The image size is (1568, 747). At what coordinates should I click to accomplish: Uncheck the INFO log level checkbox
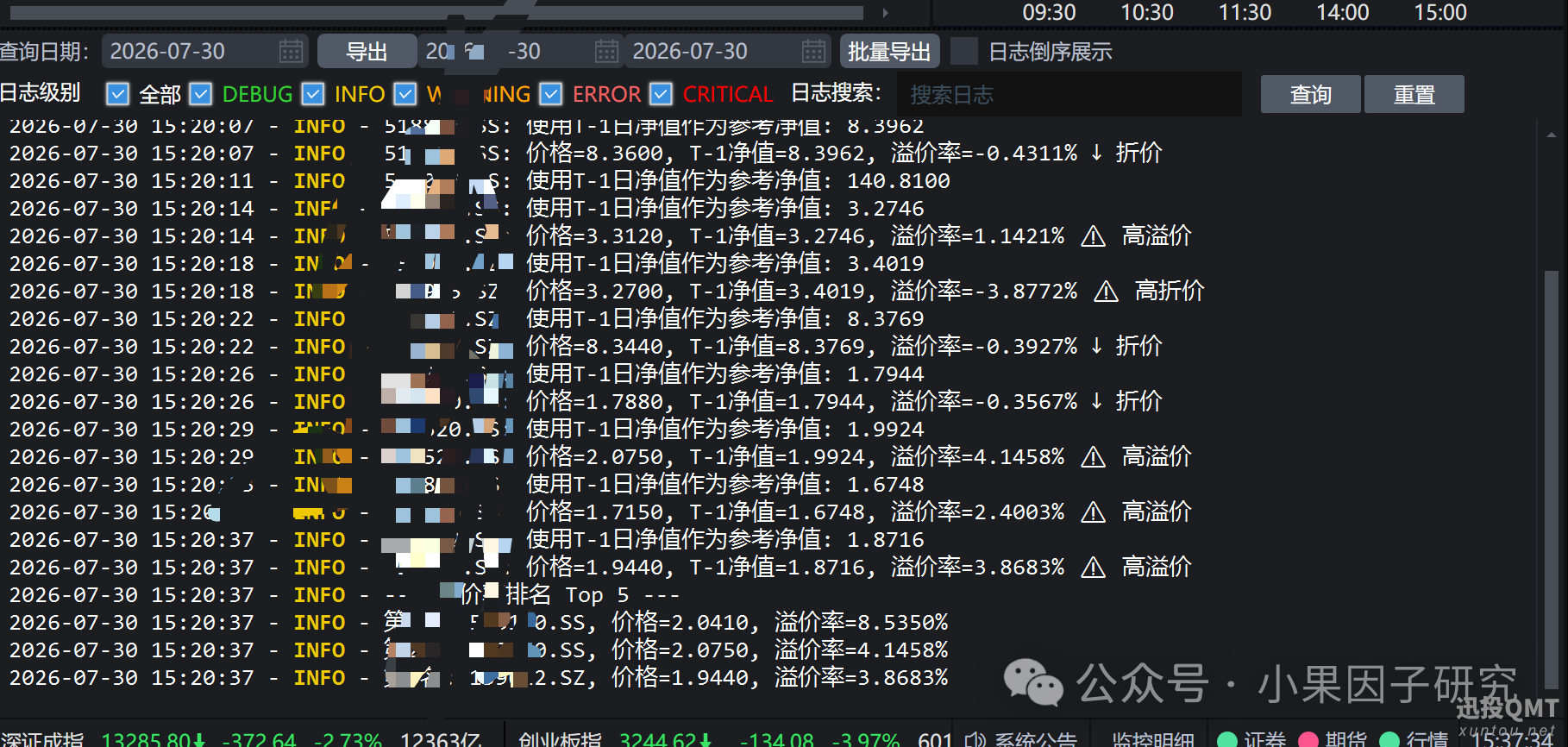coord(313,93)
